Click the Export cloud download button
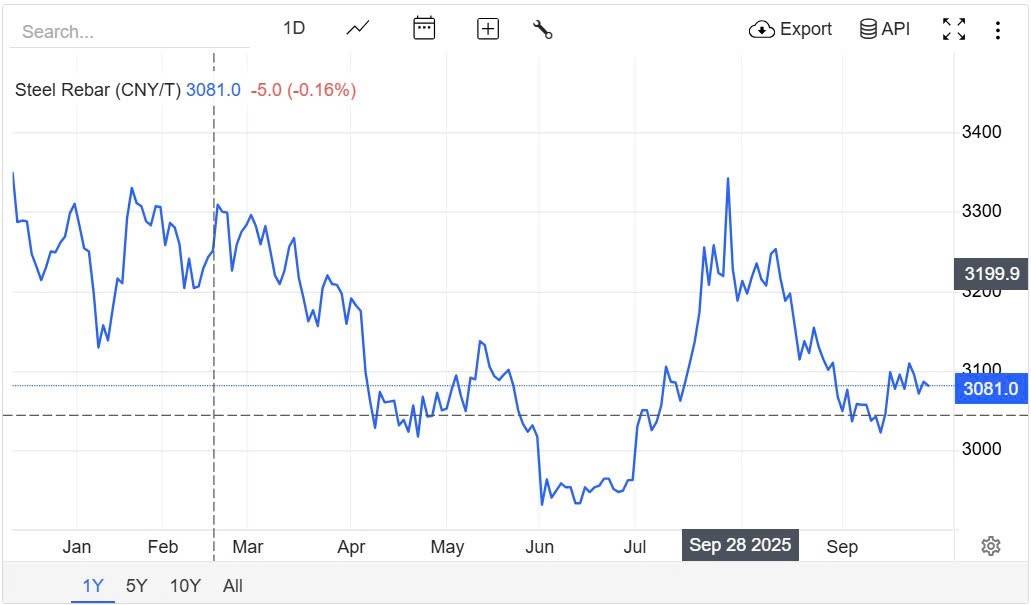Screen dimensions: 1031x605 click(x=790, y=29)
